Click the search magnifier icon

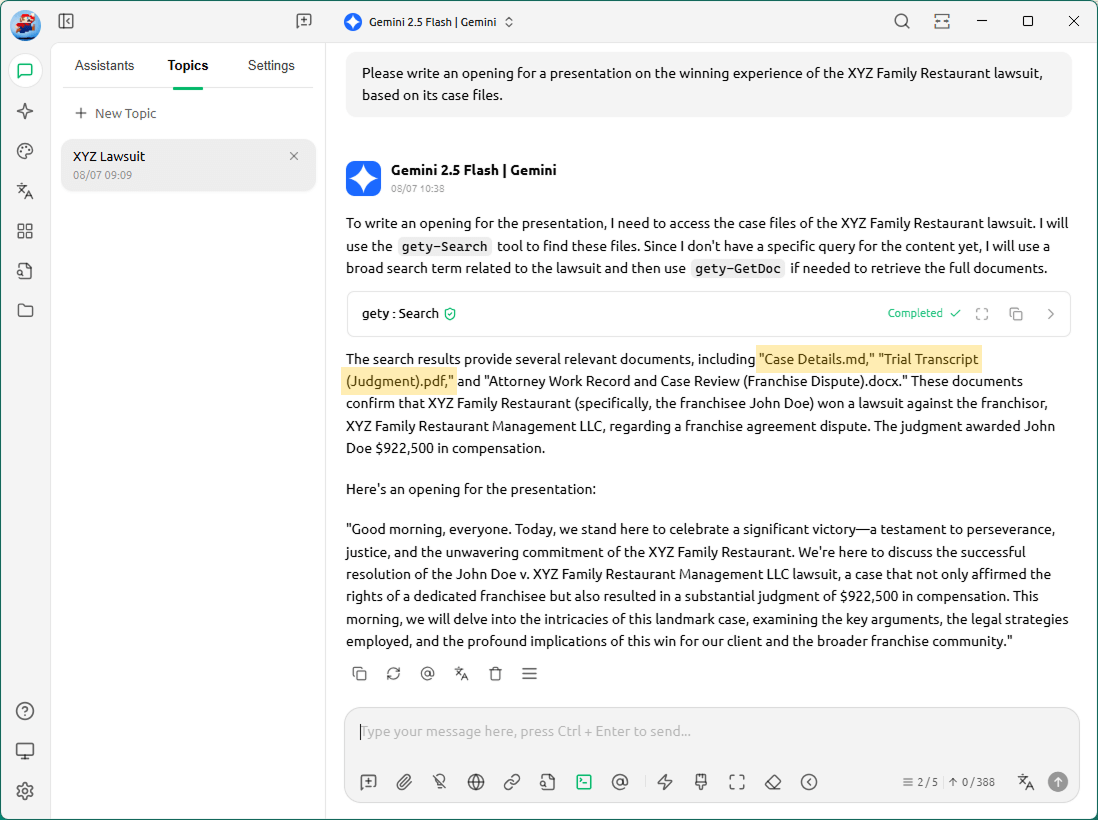click(x=902, y=21)
